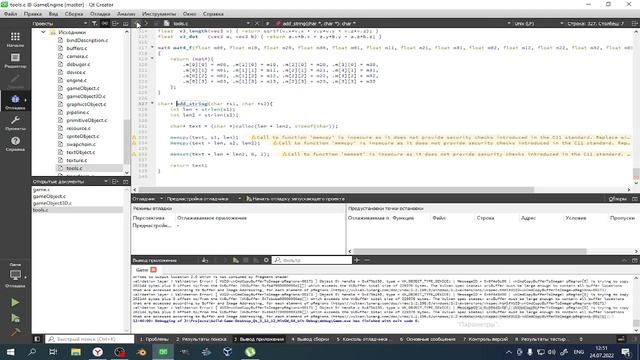Screen dimensions: 640x360
Task: Split the Проекты side panel
Action: click(115, 23)
